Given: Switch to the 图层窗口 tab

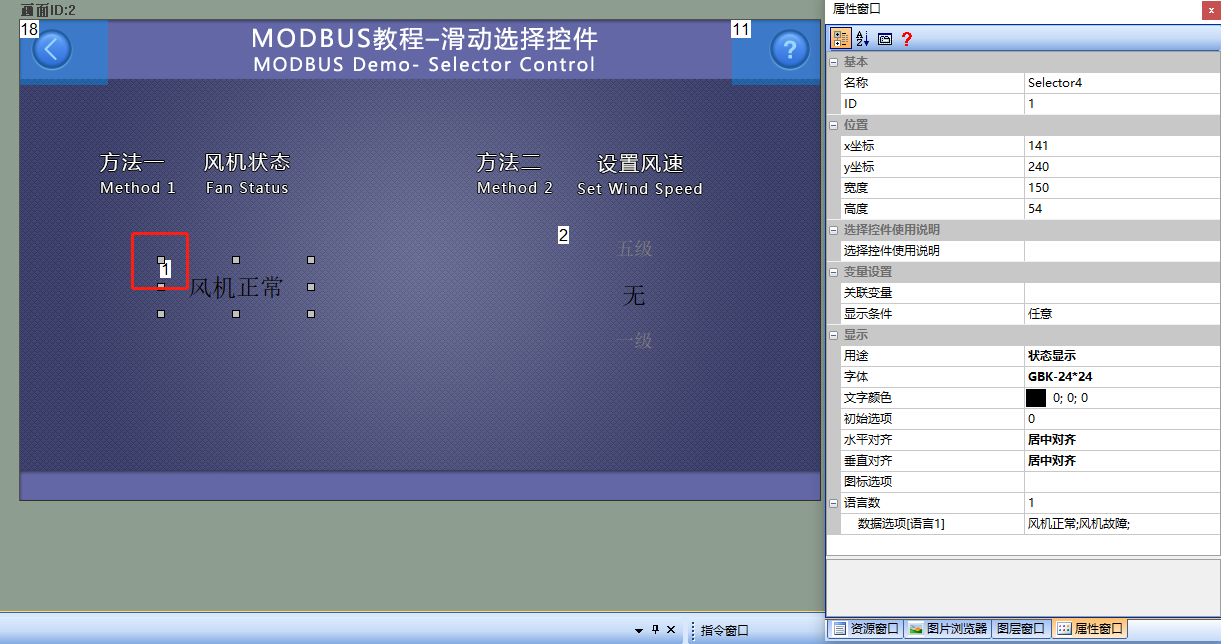Looking at the screenshot, I should point(1022,629).
